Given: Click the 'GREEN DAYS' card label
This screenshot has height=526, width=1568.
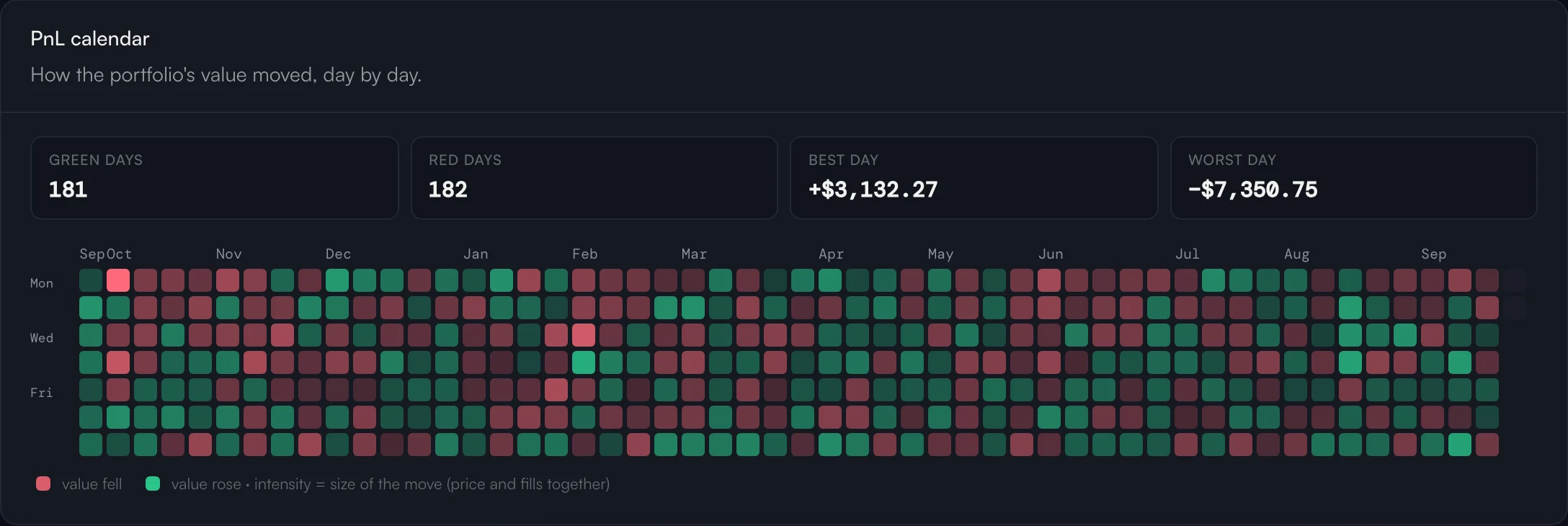Looking at the screenshot, I should coord(96,160).
